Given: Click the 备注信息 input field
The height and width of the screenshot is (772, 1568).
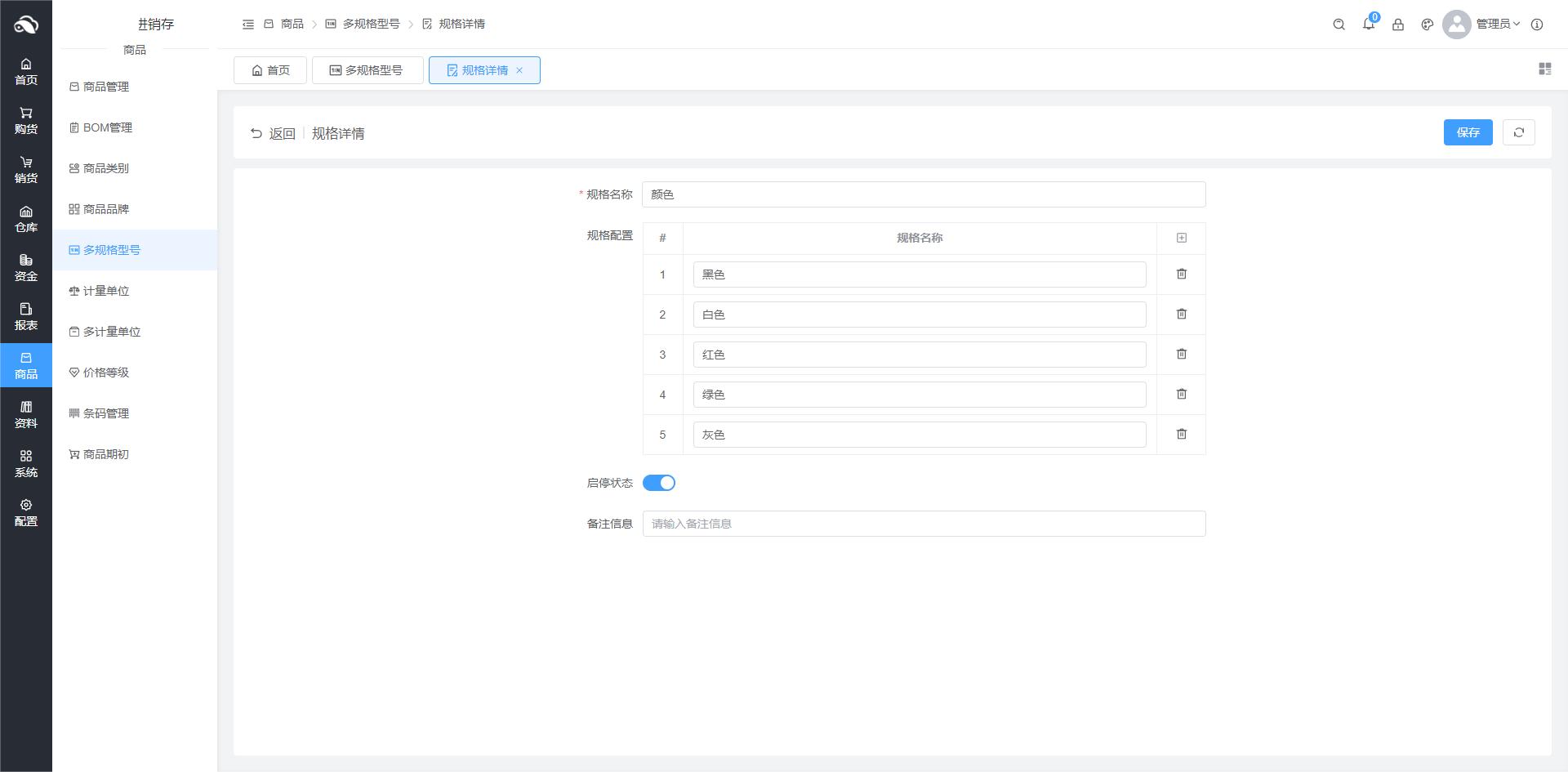Looking at the screenshot, I should (x=923, y=524).
